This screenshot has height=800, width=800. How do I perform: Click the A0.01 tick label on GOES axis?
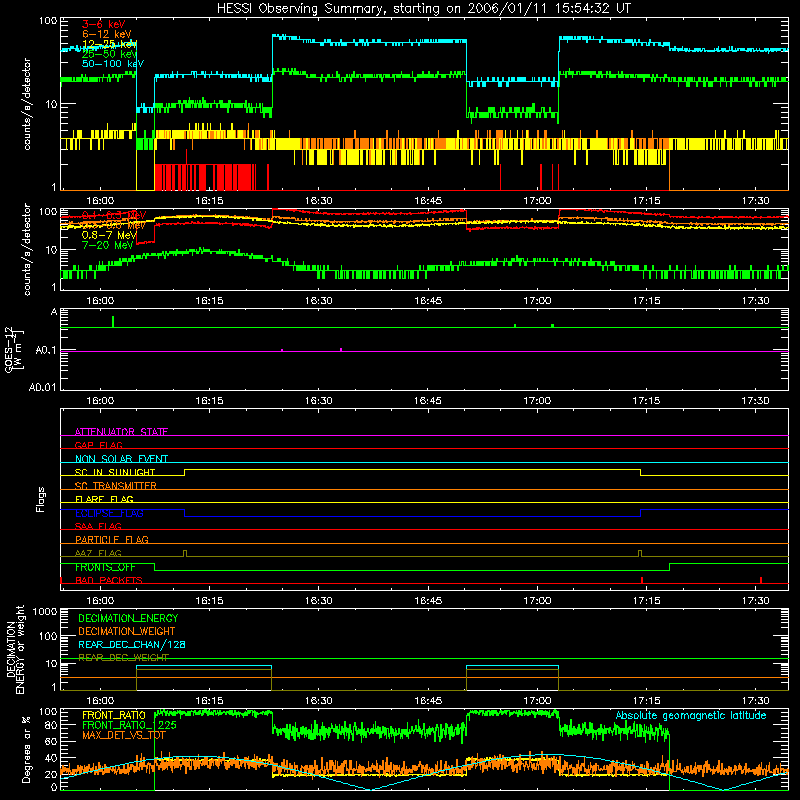[x=43, y=387]
